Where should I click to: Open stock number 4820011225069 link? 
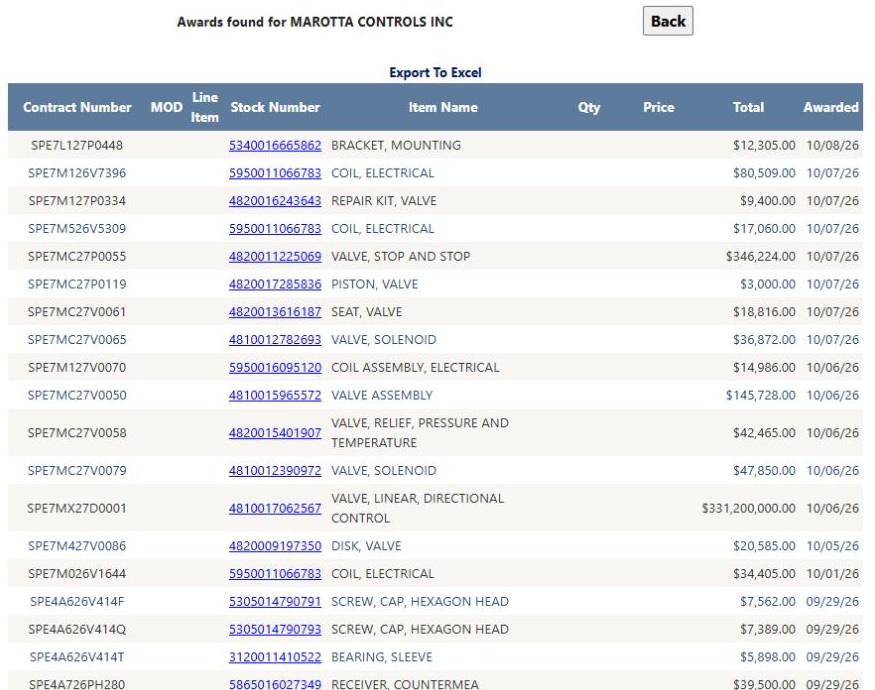[275, 256]
